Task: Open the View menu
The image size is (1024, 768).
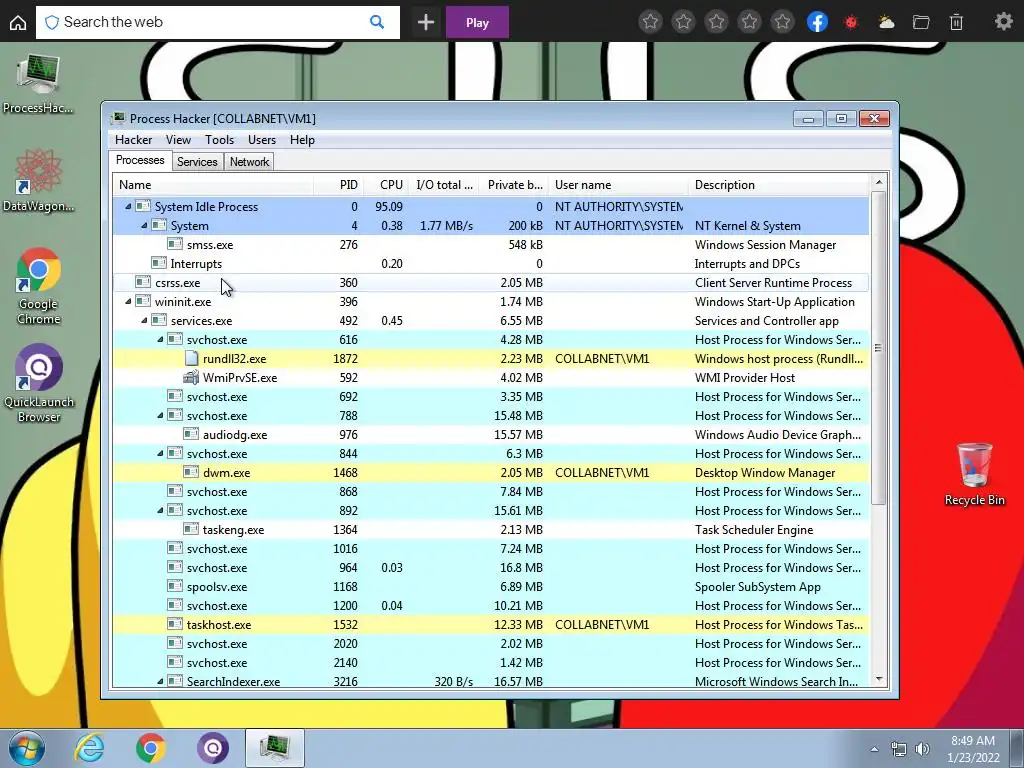Action: tap(178, 140)
